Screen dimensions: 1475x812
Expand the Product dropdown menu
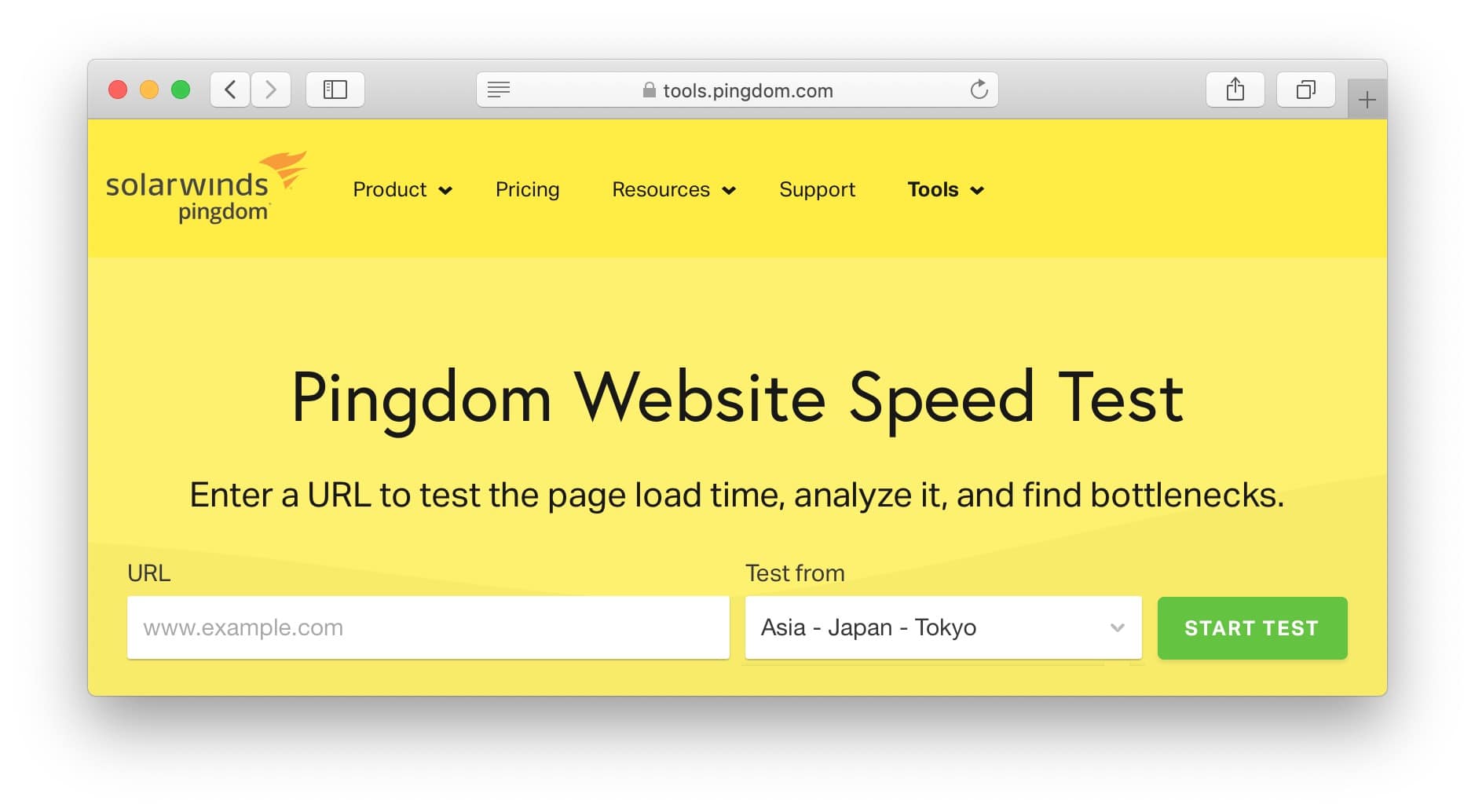(x=402, y=189)
